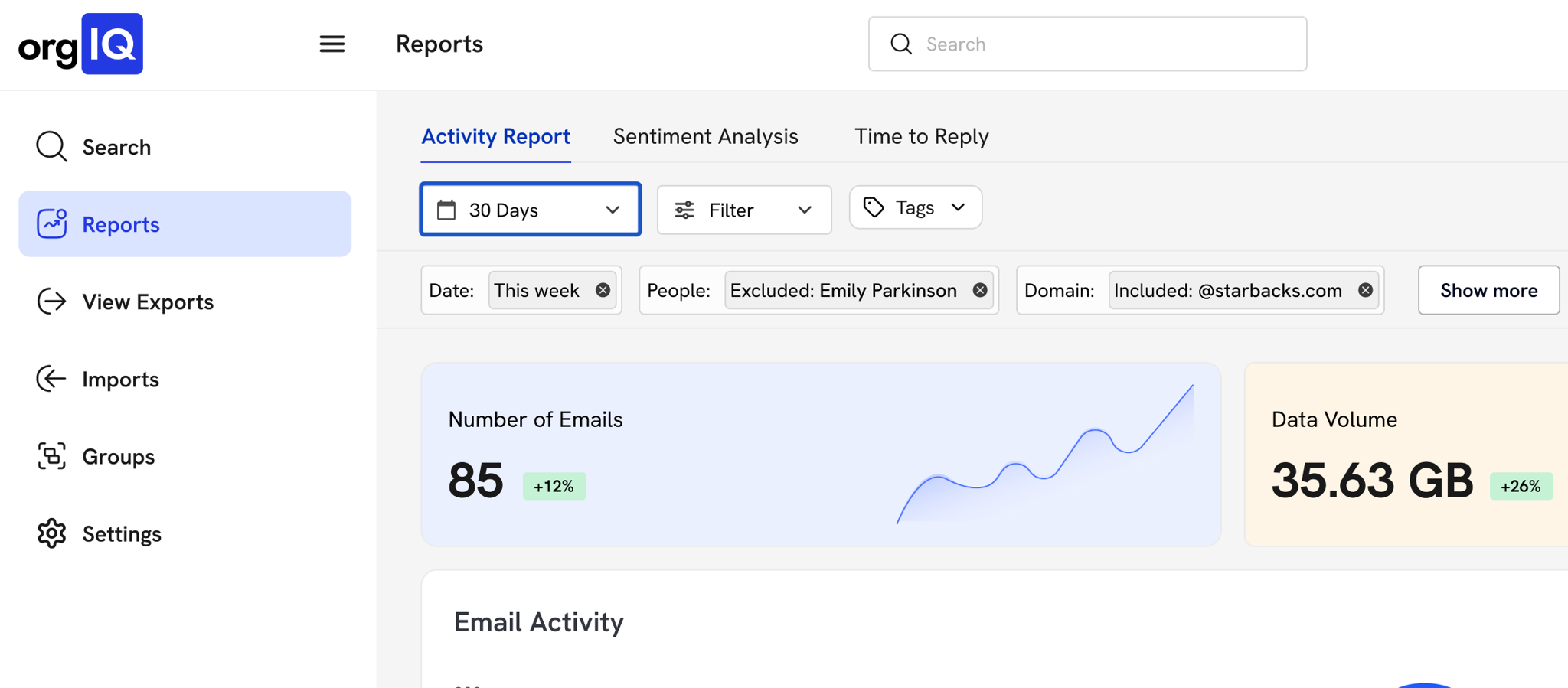
Task: Click the 'Number of Emails' card title
Action: [x=535, y=419]
